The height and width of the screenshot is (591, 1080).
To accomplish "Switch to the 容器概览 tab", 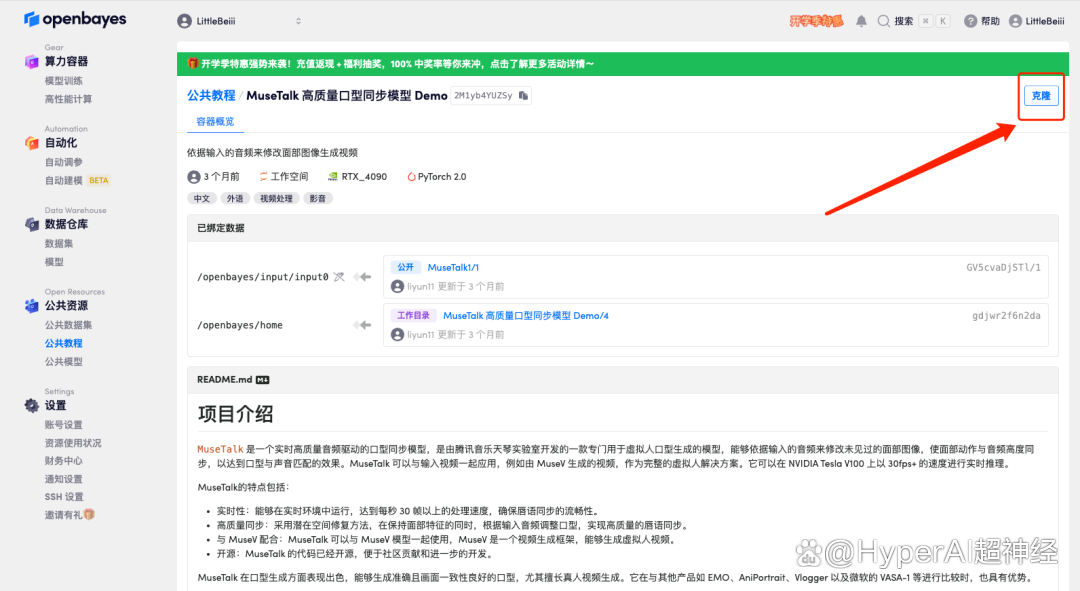I will (x=216, y=121).
